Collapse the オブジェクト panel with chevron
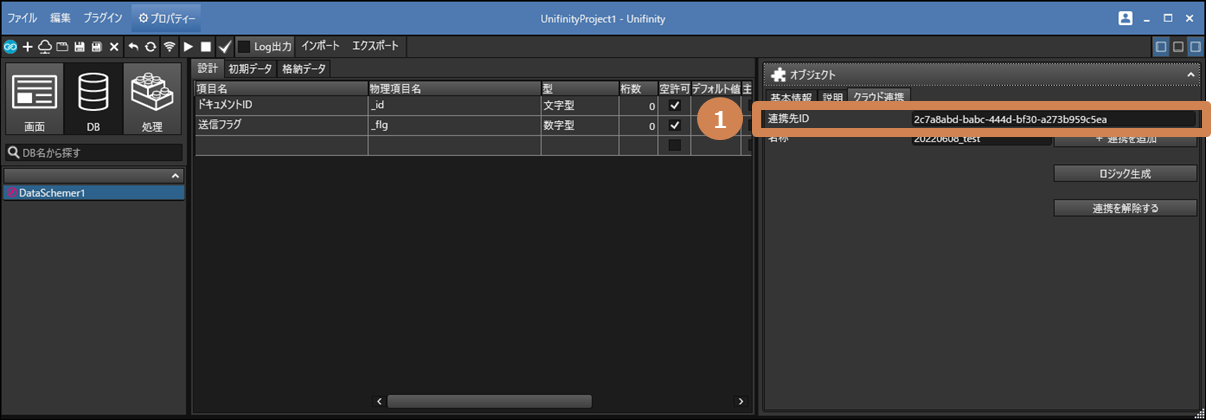1211x420 pixels. pos(1190,75)
